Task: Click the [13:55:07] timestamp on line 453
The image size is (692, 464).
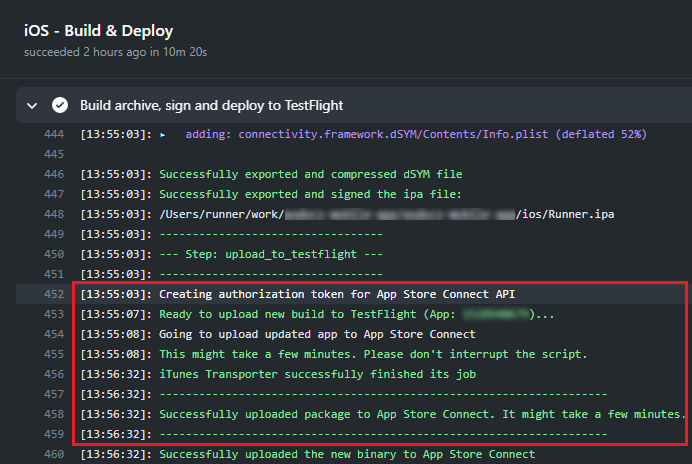Action: coord(116,314)
